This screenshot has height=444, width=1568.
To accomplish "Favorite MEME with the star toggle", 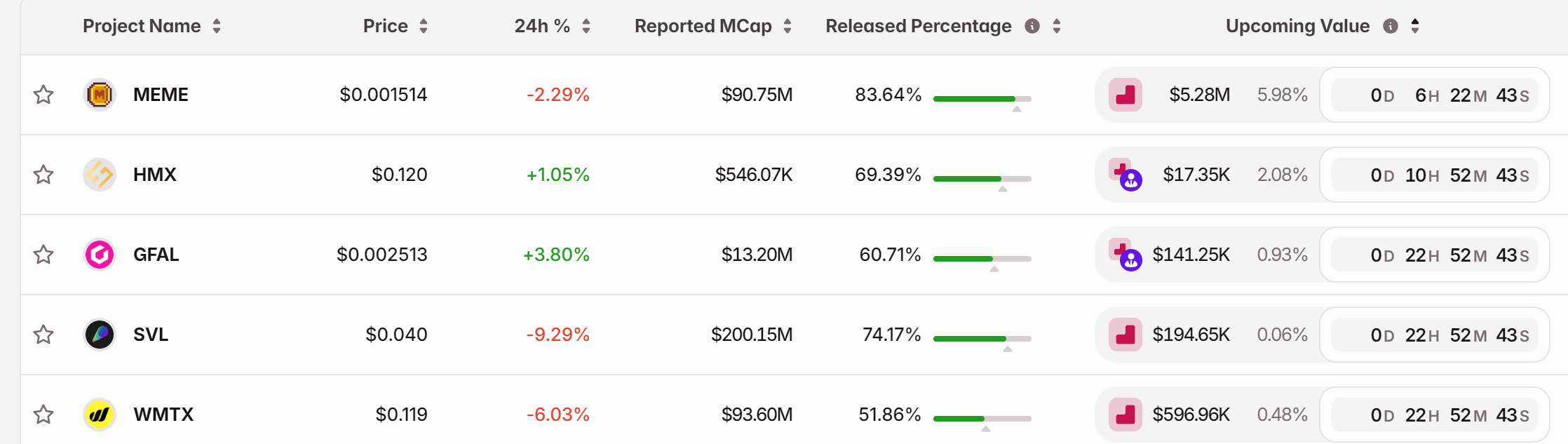I will (x=43, y=95).
